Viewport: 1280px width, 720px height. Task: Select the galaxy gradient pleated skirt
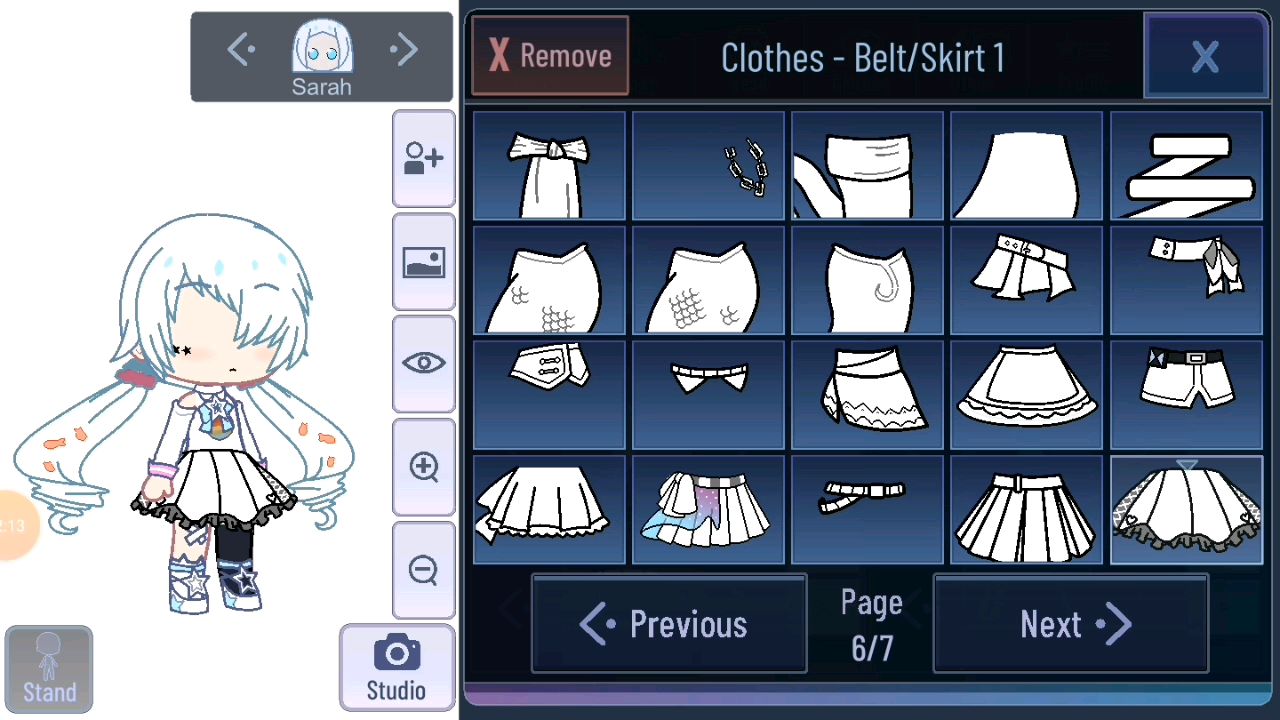click(709, 510)
